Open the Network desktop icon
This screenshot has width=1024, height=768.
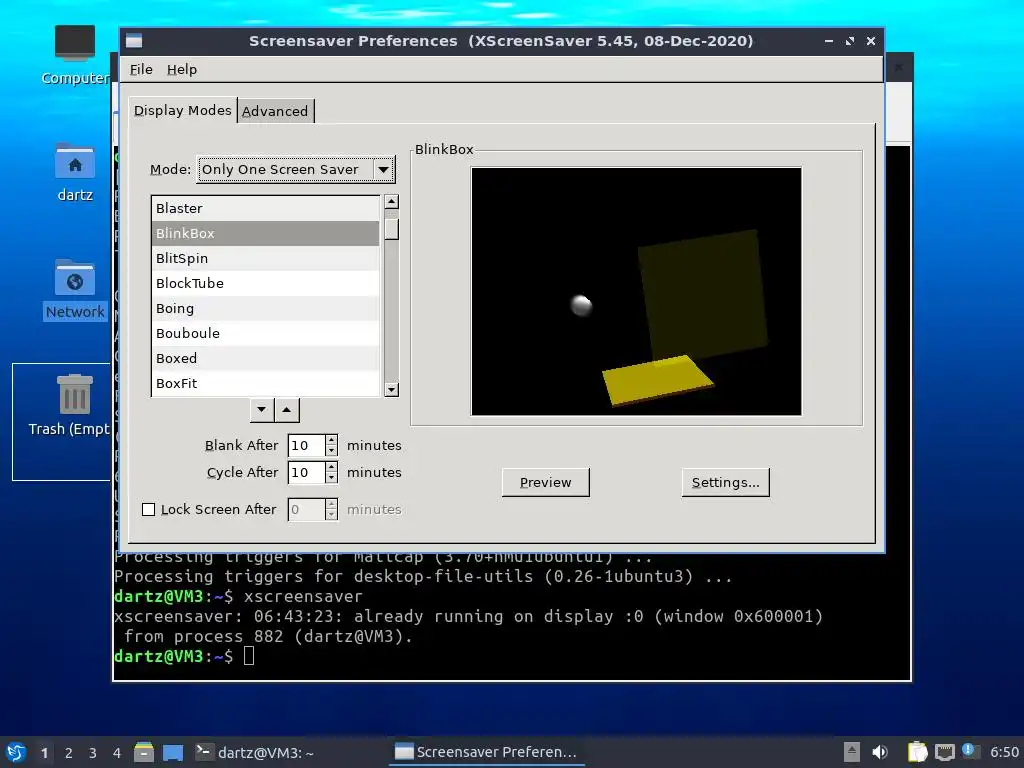74,289
